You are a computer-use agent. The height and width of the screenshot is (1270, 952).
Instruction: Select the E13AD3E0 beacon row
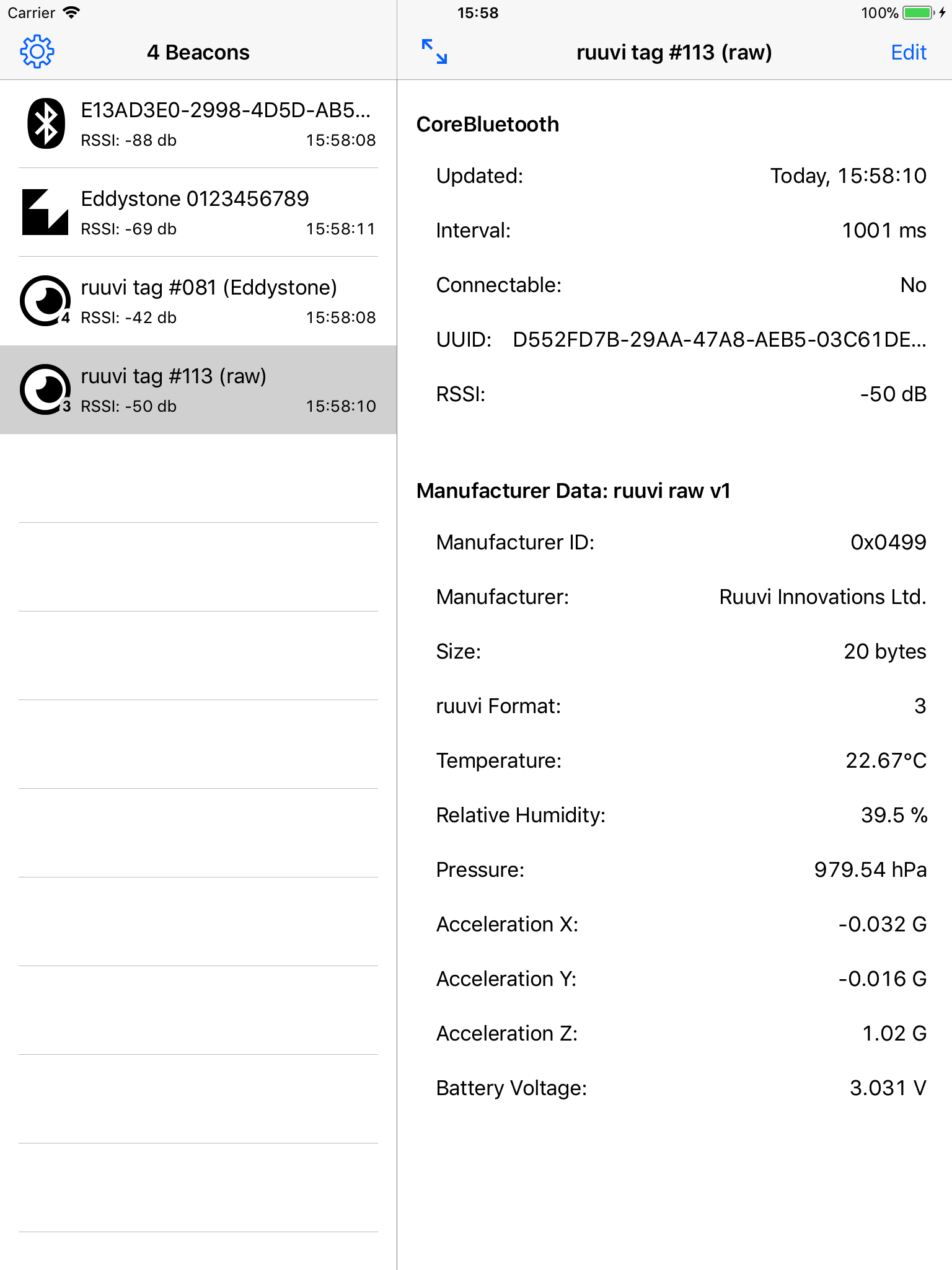[x=198, y=124]
